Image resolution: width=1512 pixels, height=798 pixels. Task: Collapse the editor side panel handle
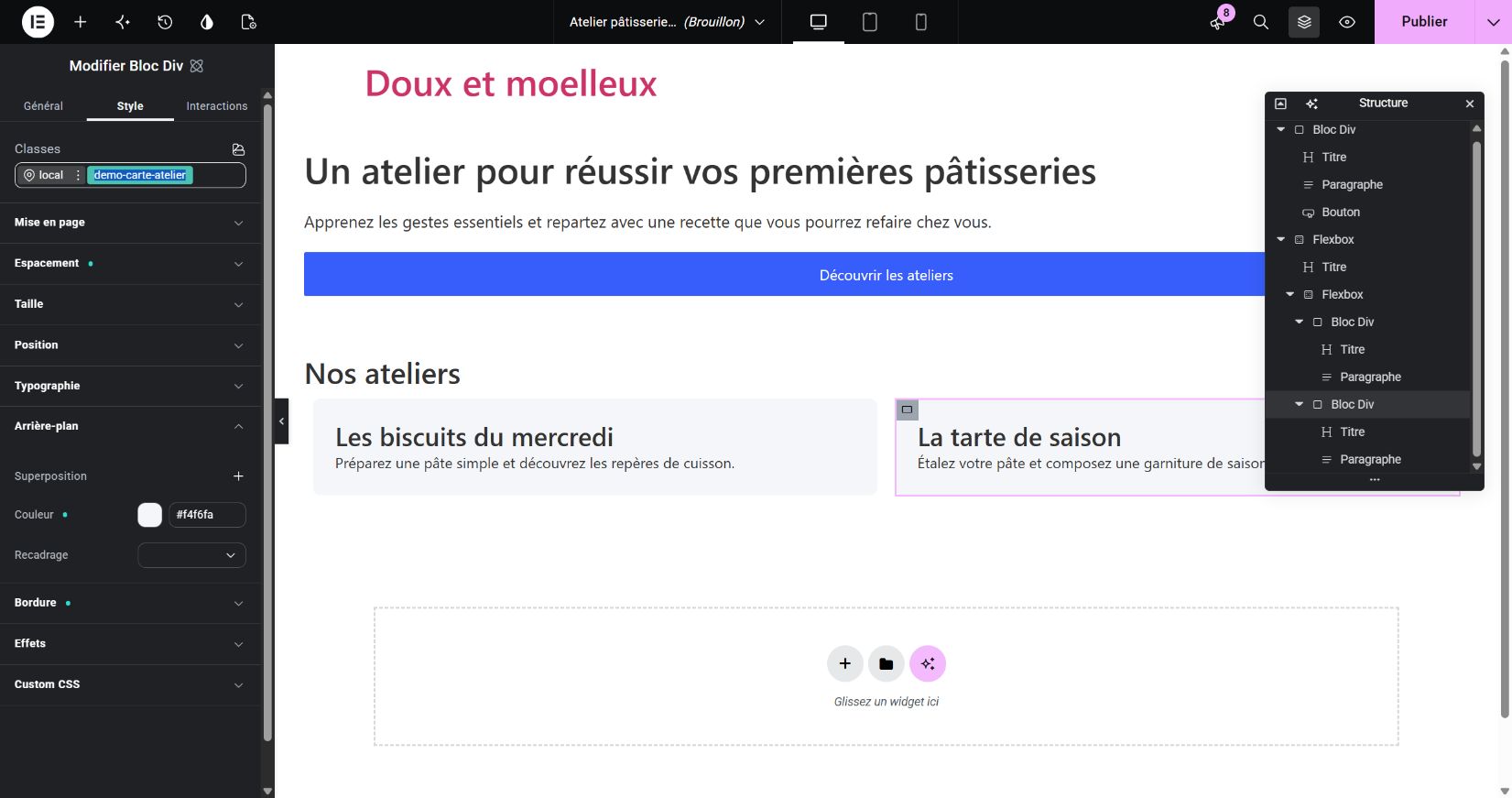(282, 421)
